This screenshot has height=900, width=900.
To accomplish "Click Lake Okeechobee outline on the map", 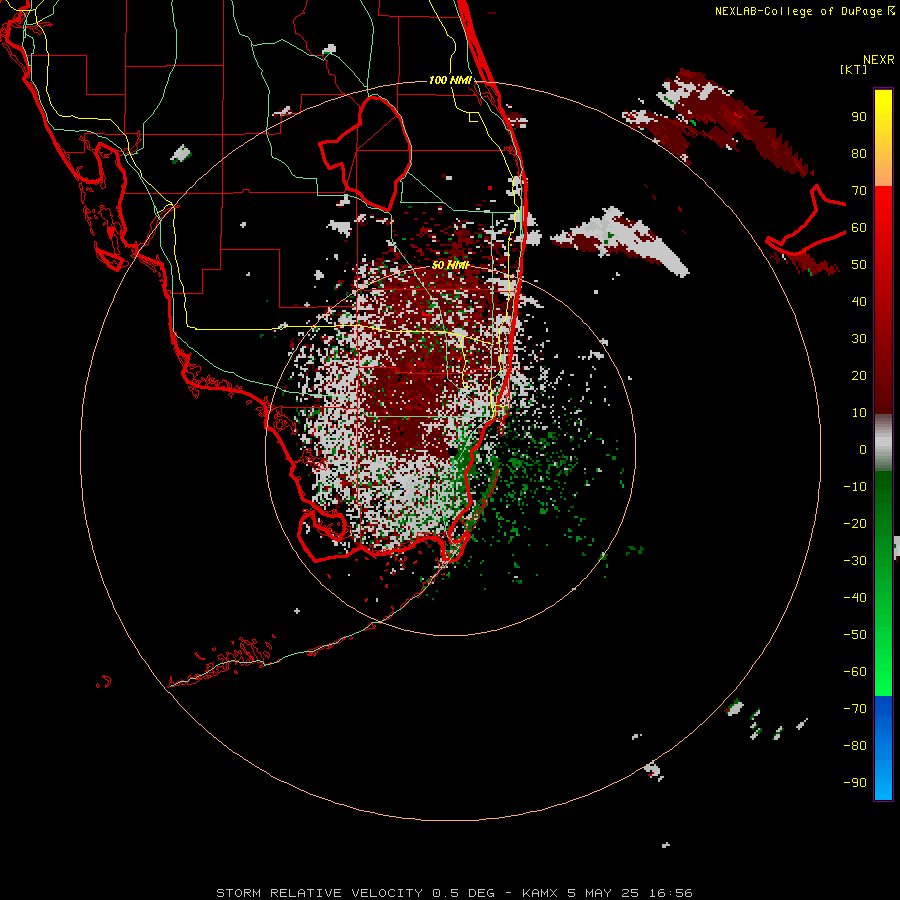I will pos(365,153).
